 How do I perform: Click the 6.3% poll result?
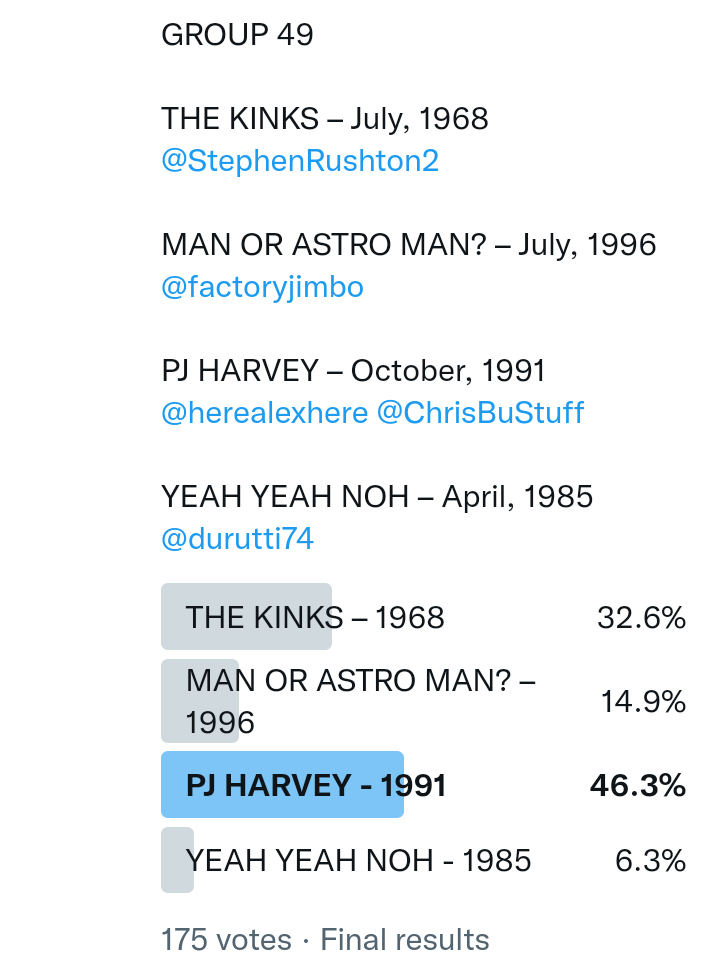click(650, 860)
